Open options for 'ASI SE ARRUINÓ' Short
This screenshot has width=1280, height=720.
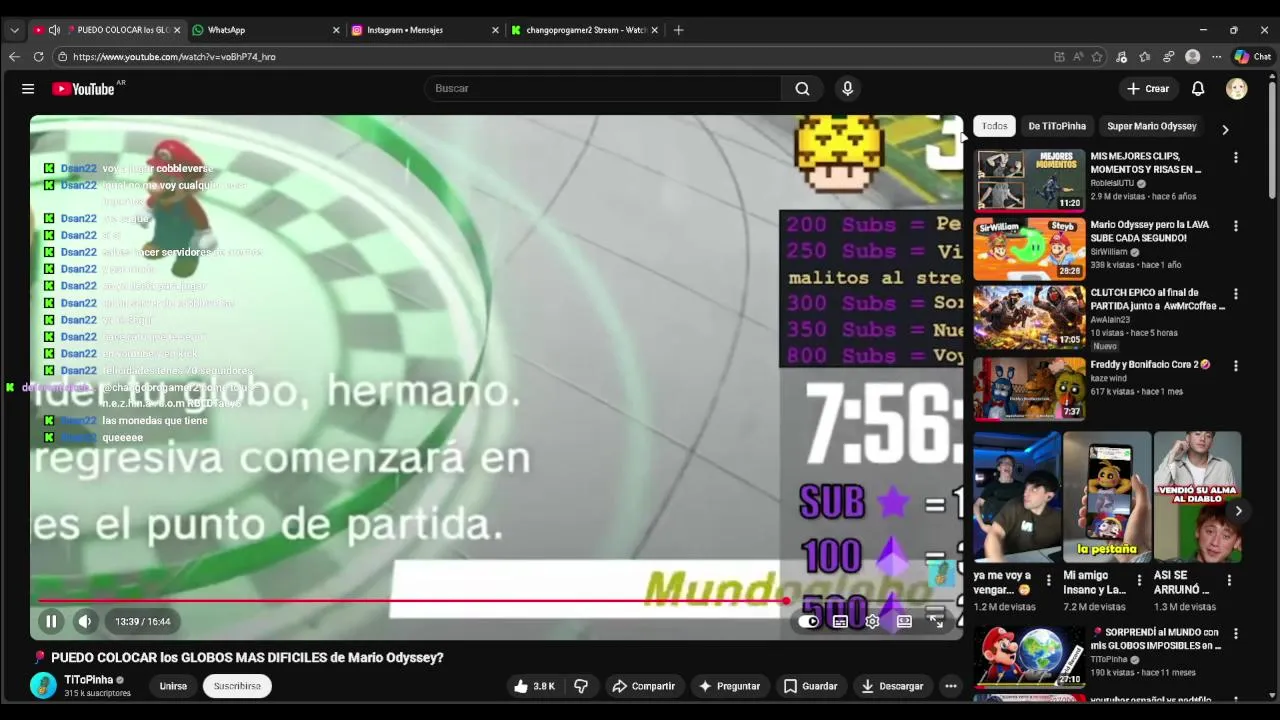[1229, 580]
